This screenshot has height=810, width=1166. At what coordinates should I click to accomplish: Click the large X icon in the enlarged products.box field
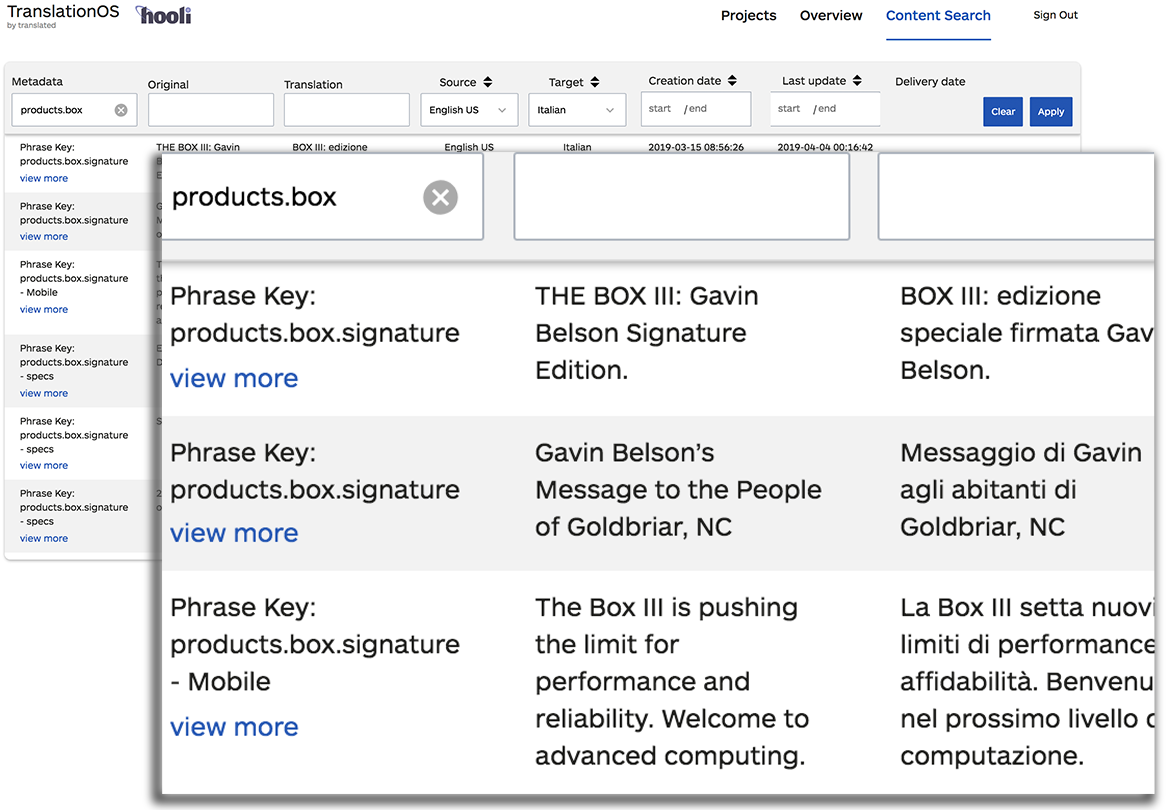[x=440, y=197]
